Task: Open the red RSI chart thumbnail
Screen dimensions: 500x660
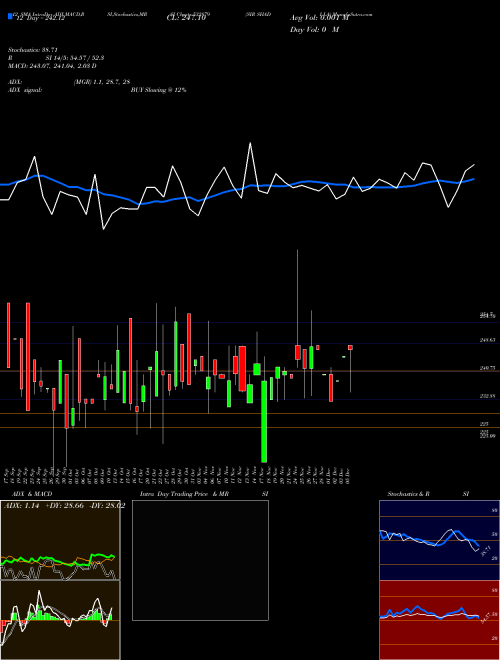Action: [439, 620]
